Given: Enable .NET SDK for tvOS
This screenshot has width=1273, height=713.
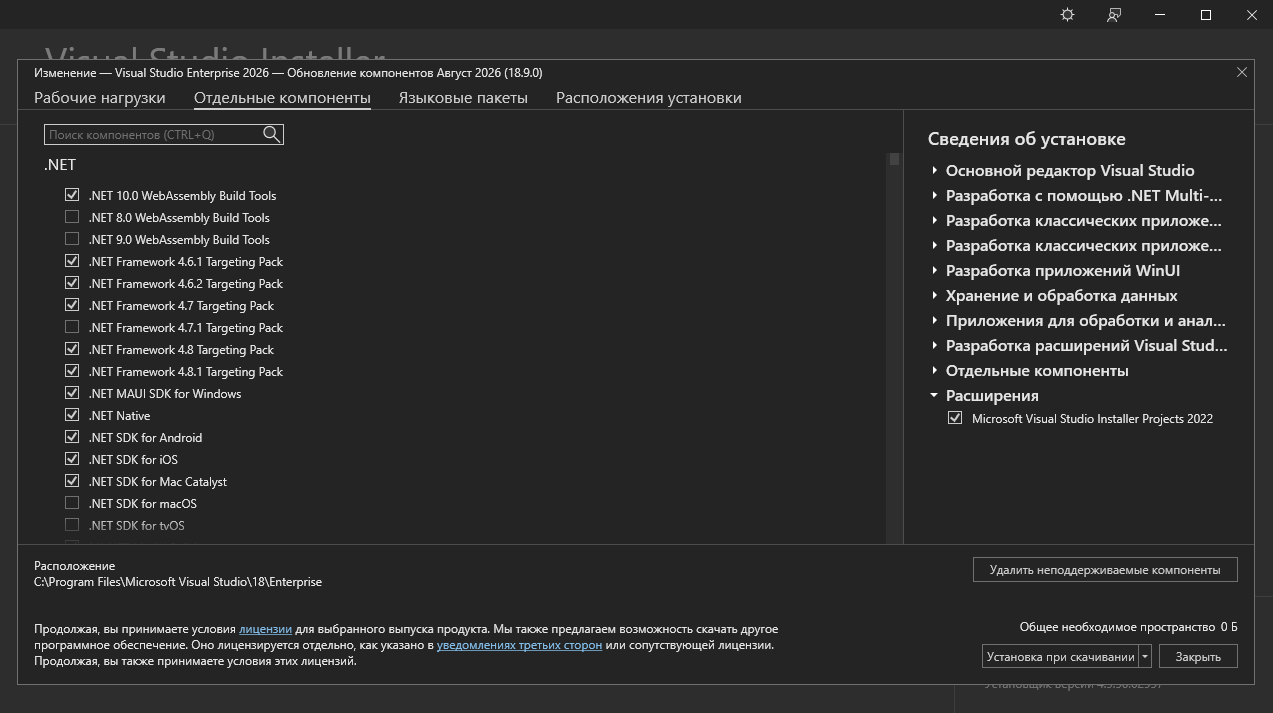Looking at the screenshot, I should [x=72, y=525].
